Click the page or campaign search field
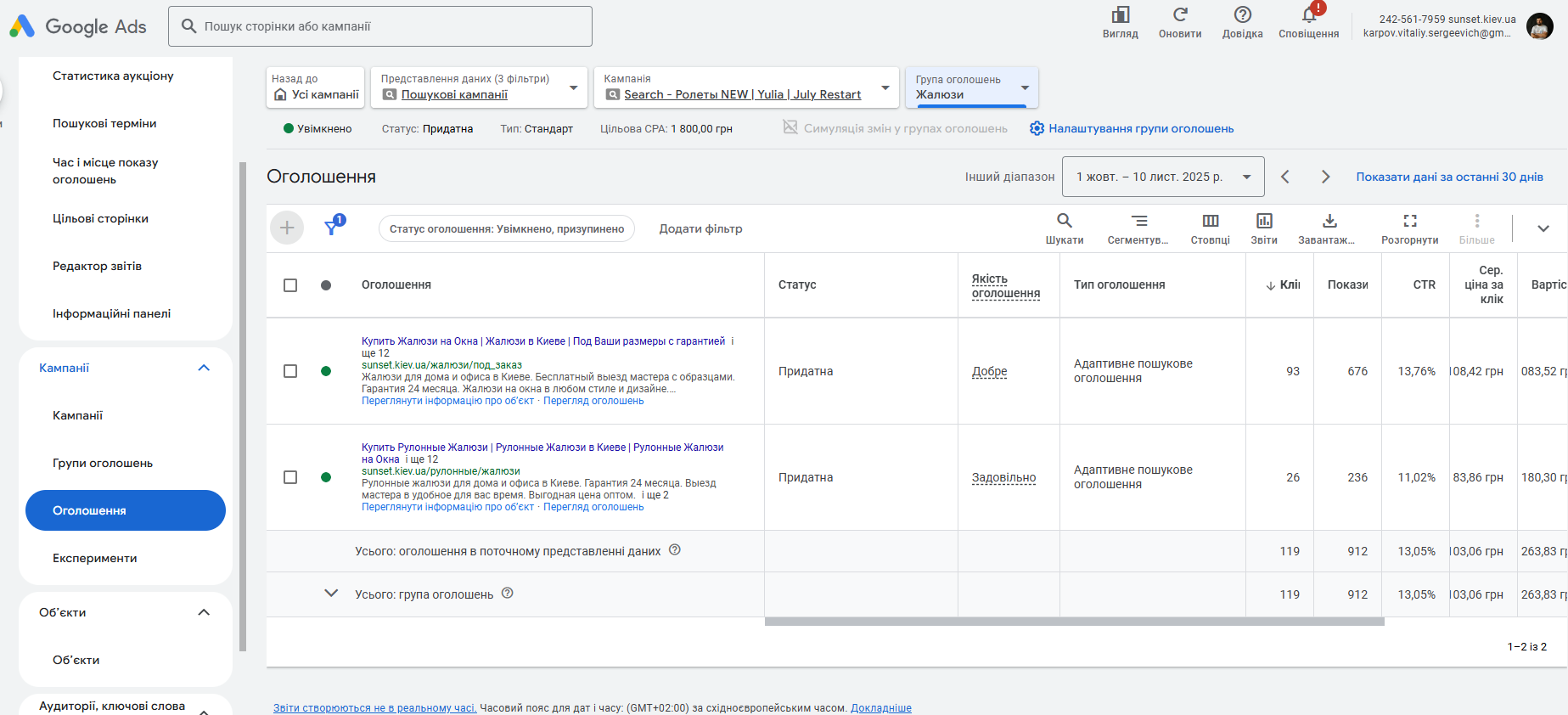This screenshot has height=715, width=1568. point(380,26)
